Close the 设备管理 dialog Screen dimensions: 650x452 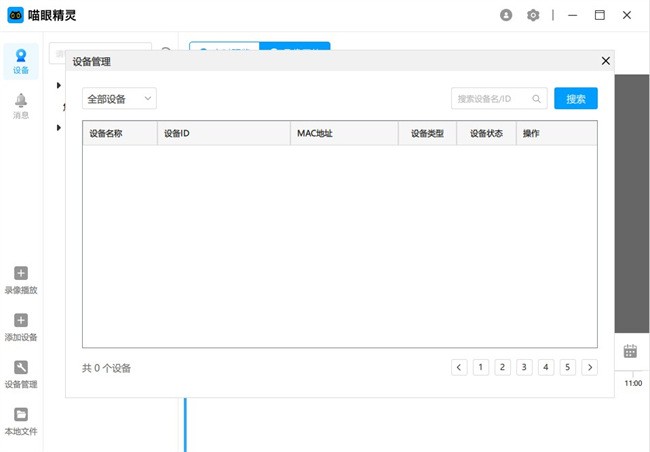pos(605,61)
